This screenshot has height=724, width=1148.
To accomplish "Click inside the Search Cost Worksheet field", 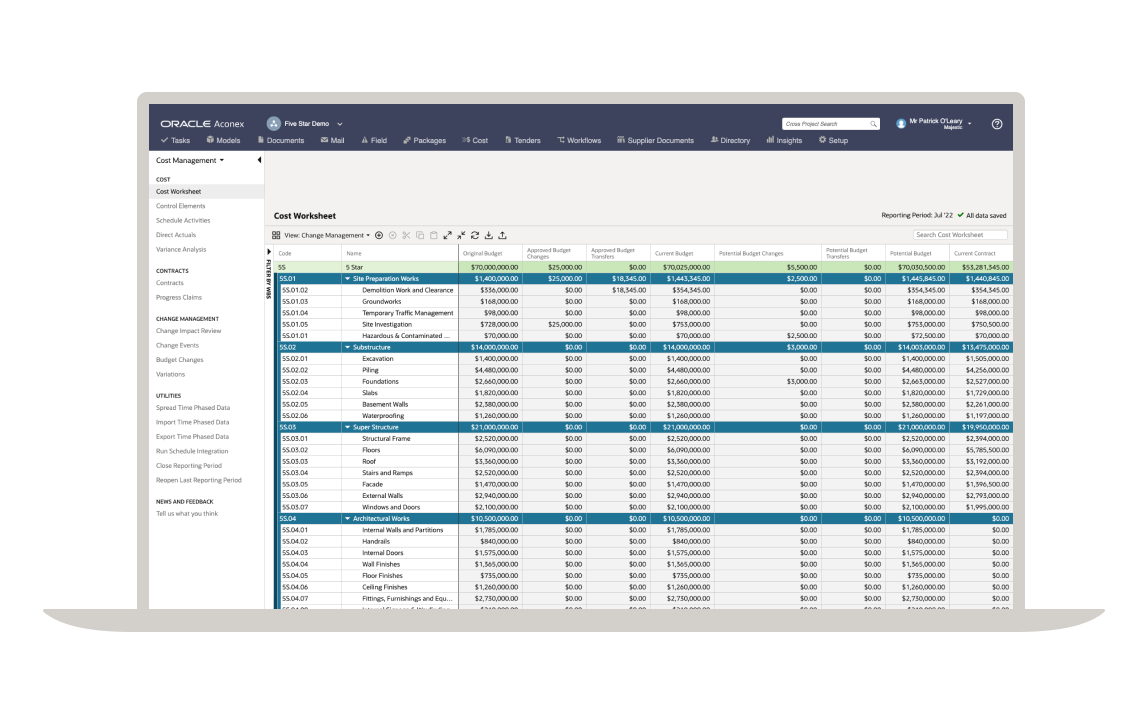I will (x=962, y=235).
